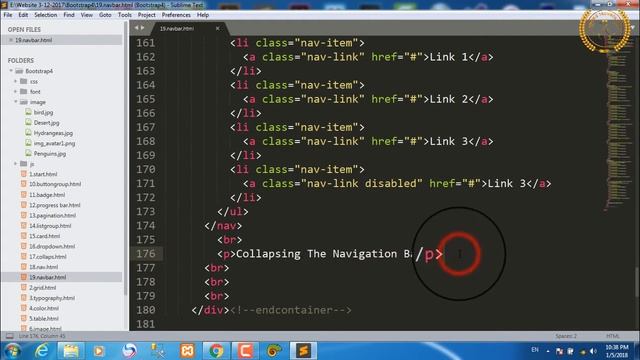
Task: Click image icon beside bird.jpg
Action: [28, 112]
